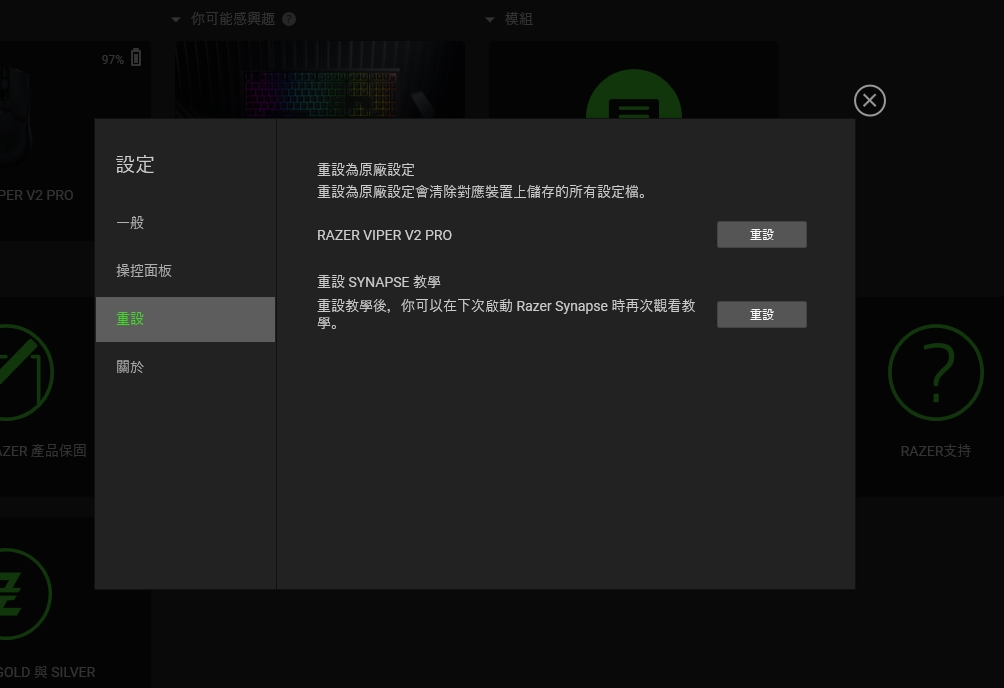Open the RGB keyboard thumbnail
Viewport: 1004px width, 688px height.
[x=320, y=80]
